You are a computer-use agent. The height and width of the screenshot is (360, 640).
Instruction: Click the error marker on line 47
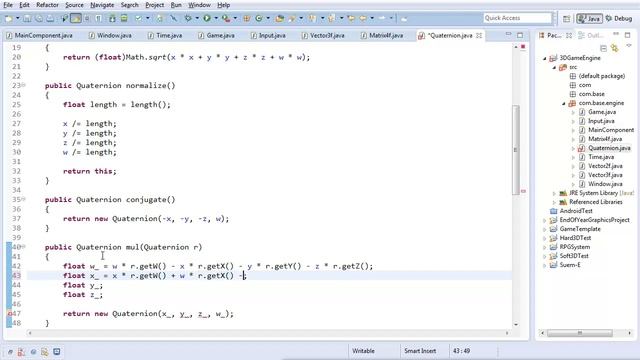(x=9, y=313)
